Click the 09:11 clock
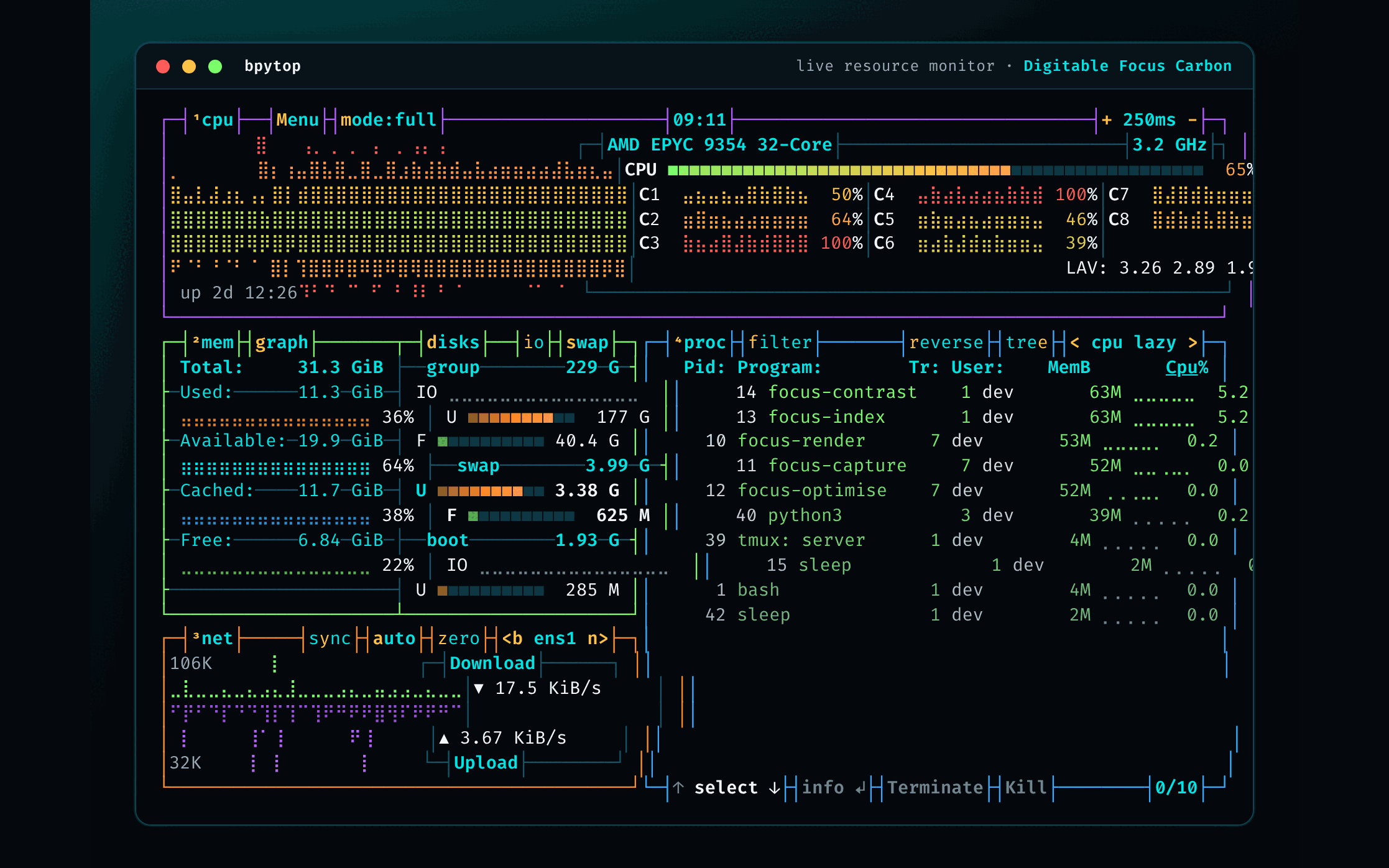1389x868 pixels. tap(699, 119)
